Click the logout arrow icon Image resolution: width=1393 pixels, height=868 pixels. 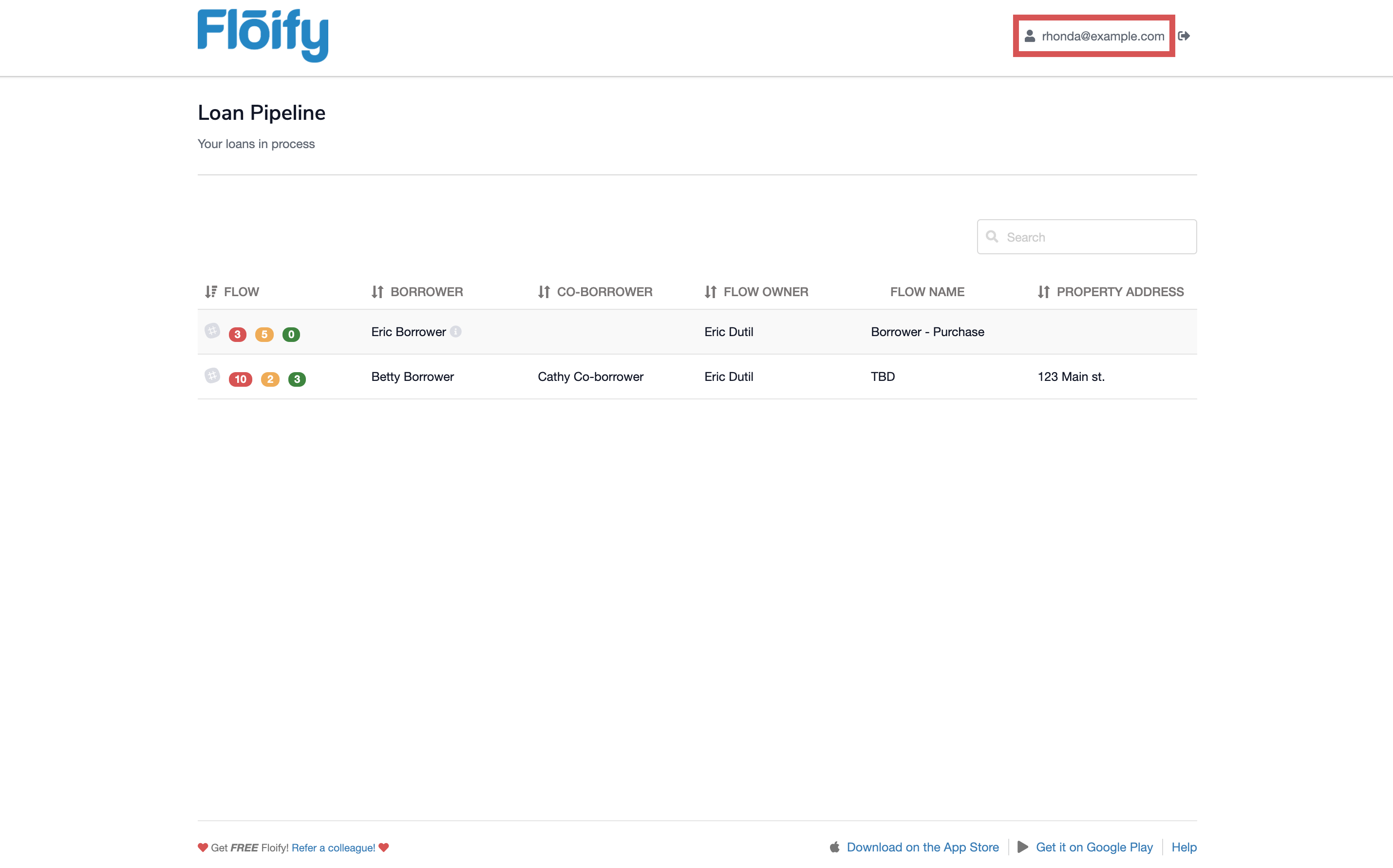(x=1184, y=36)
